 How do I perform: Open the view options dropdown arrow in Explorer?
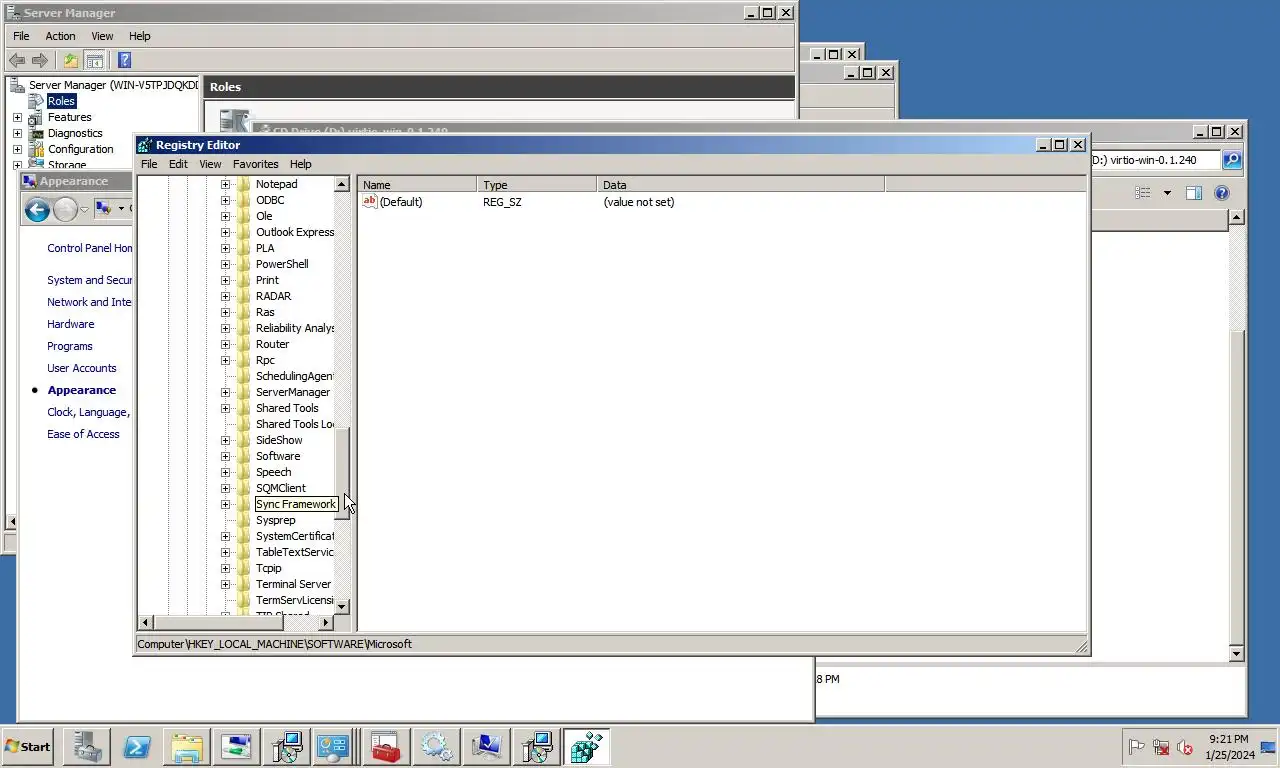(x=1166, y=193)
